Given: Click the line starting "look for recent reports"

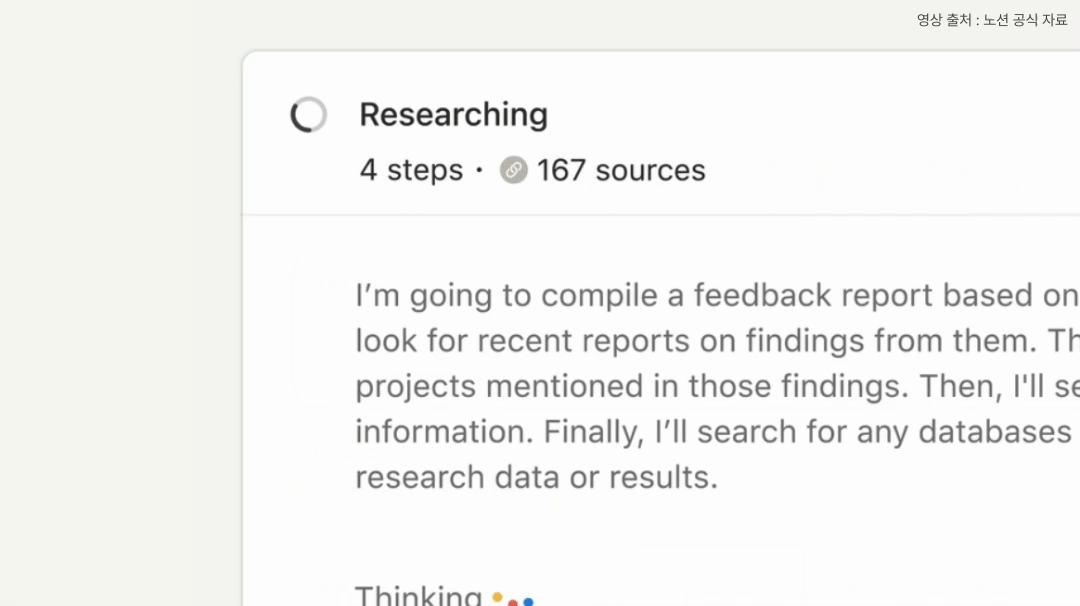Looking at the screenshot, I should click(717, 340).
